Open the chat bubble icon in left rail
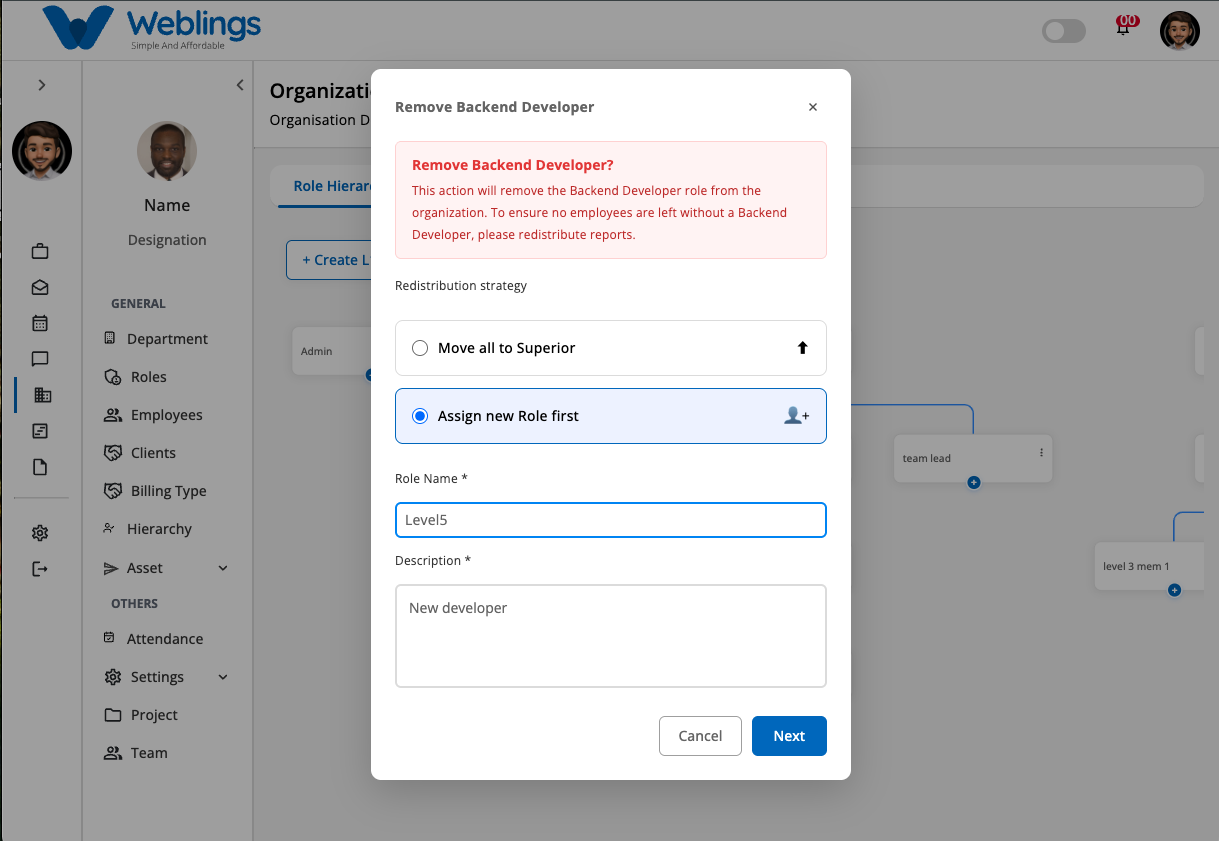 (40, 359)
